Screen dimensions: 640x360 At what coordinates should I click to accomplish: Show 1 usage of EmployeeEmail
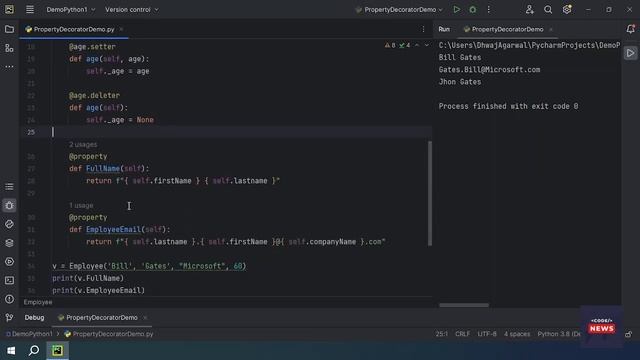81,205
